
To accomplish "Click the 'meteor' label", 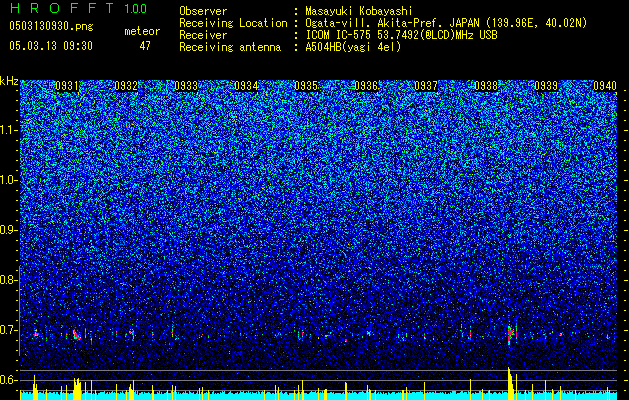I will tap(142, 31).
